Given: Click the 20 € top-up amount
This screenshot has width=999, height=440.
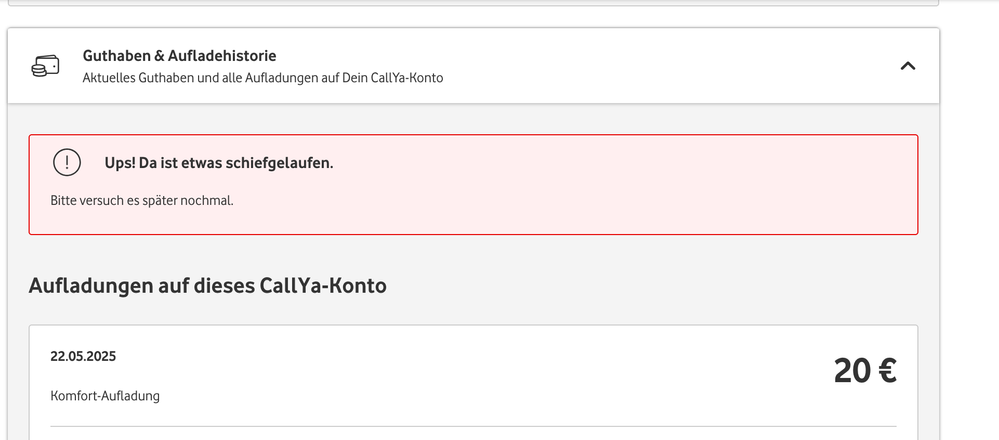Looking at the screenshot, I should [864, 371].
